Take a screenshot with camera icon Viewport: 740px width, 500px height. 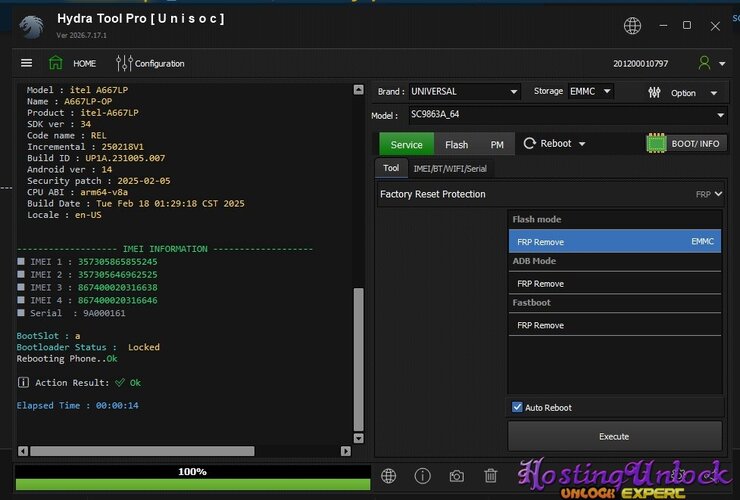click(456, 476)
